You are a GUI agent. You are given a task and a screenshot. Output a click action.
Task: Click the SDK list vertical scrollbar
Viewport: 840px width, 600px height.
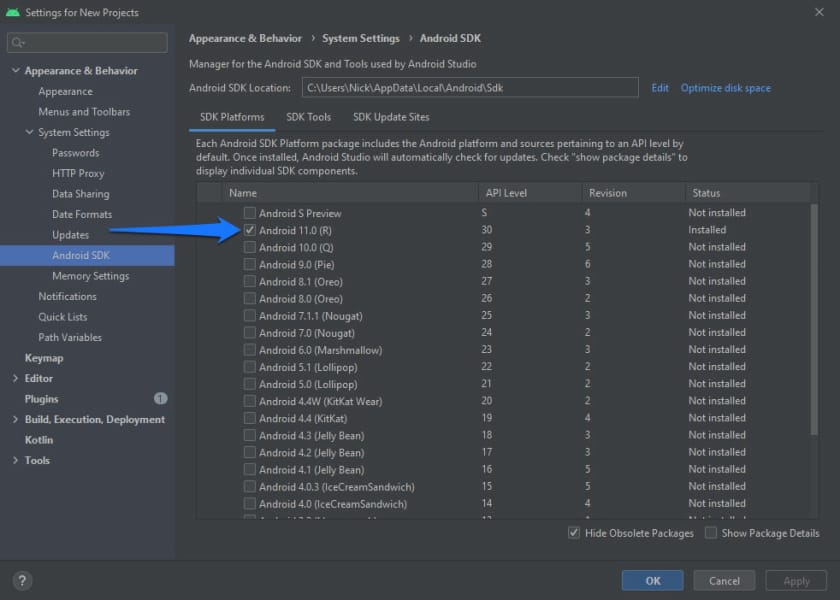coord(814,319)
